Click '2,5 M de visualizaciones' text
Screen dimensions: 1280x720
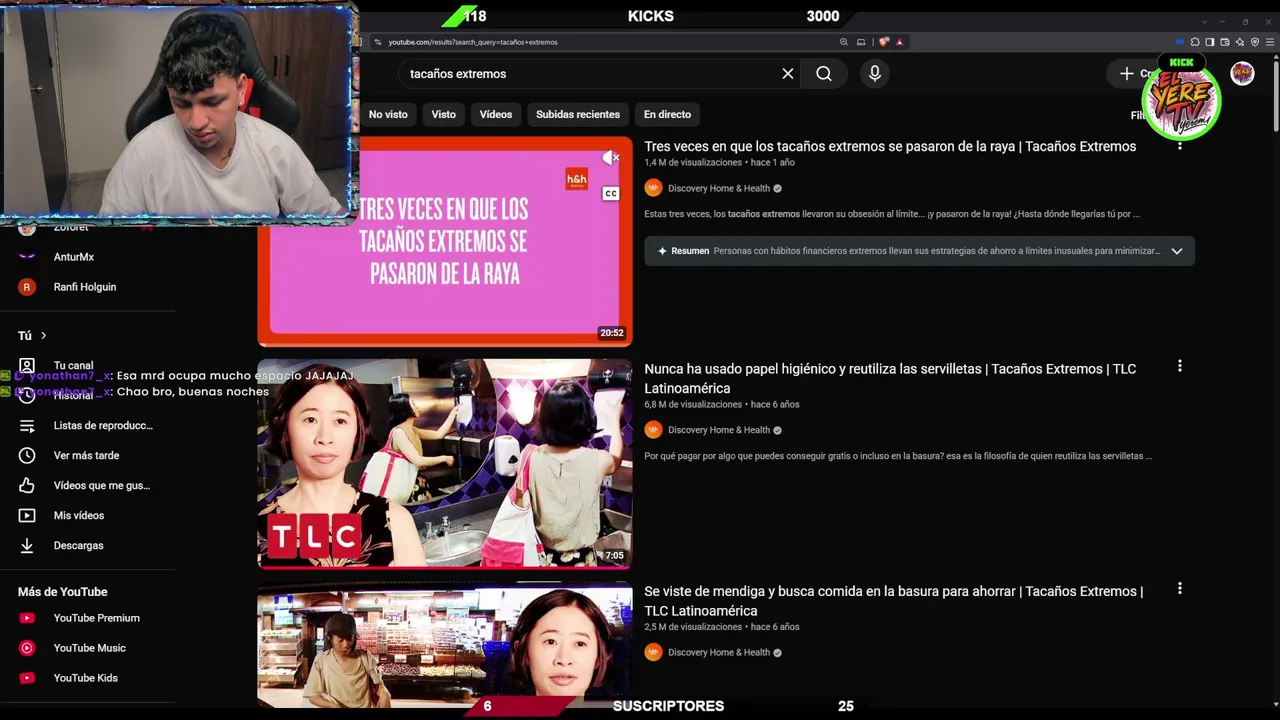click(693, 627)
